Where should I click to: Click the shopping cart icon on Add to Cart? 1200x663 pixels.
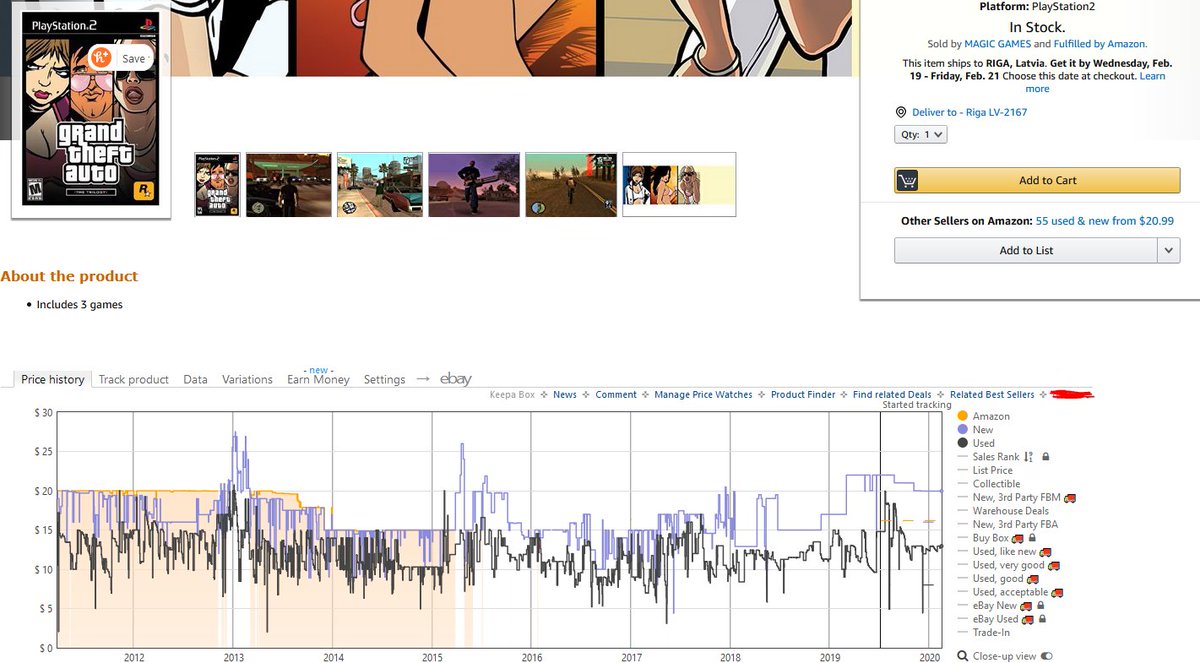coord(908,181)
